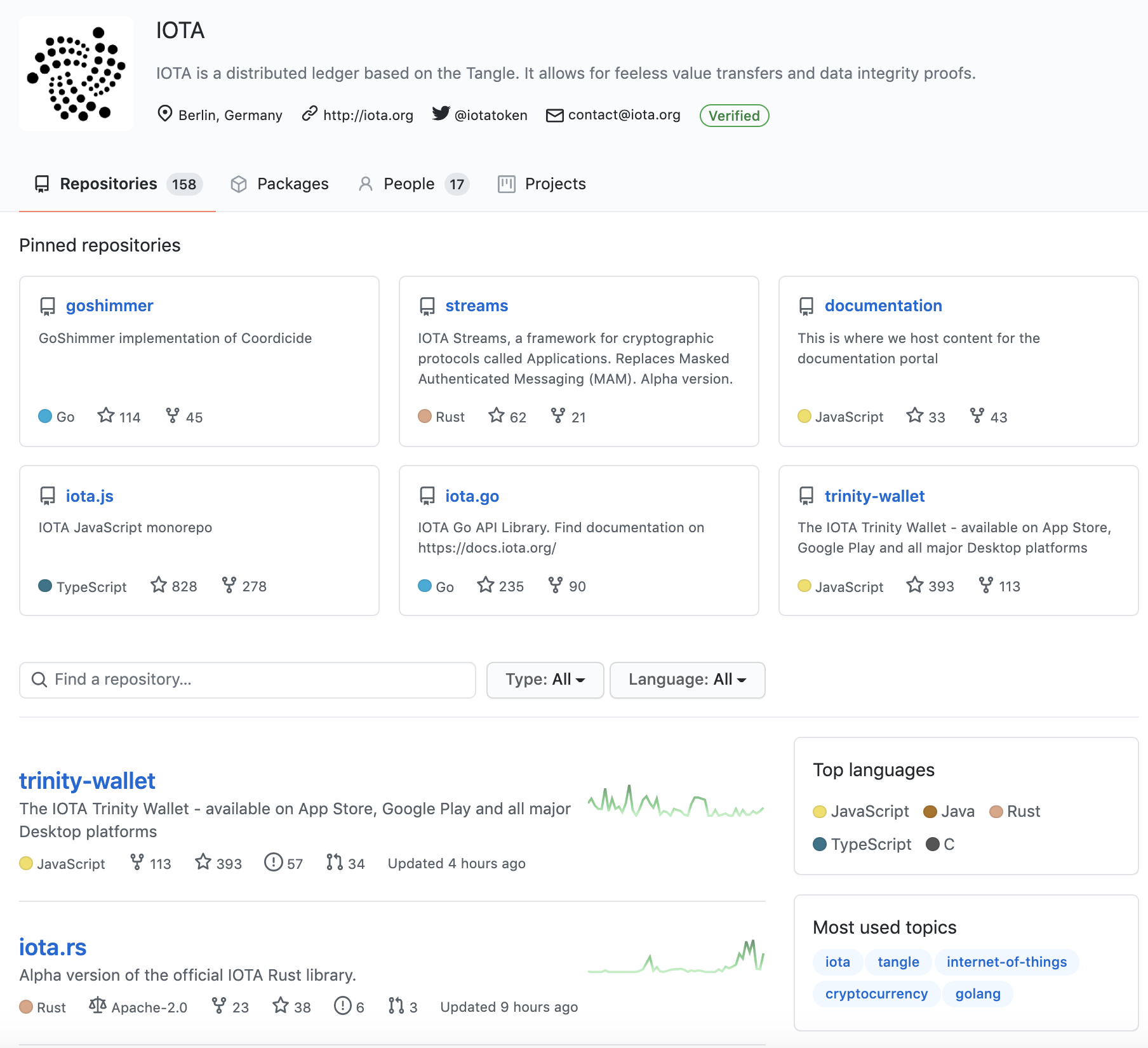Viewport: 1148px width, 1048px height.
Task: Click the star icon on documentation card
Action: coord(914,416)
